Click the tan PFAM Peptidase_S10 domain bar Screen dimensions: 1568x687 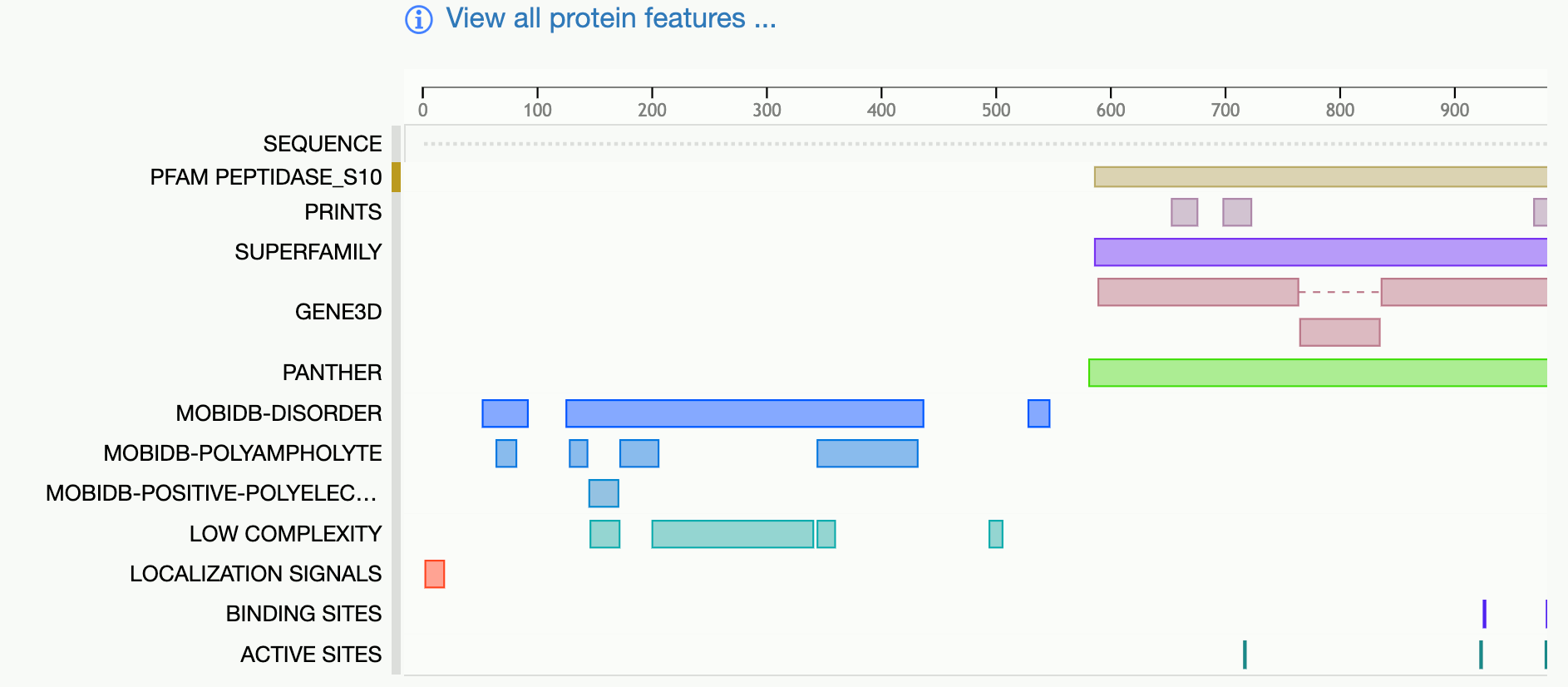tap(1320, 176)
